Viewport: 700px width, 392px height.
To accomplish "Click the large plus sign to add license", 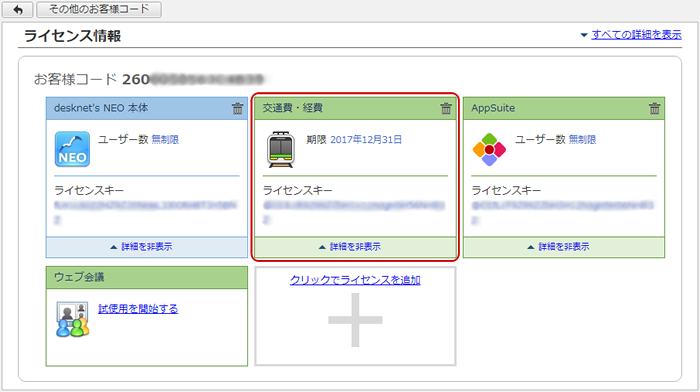I will pyautogui.click(x=355, y=320).
